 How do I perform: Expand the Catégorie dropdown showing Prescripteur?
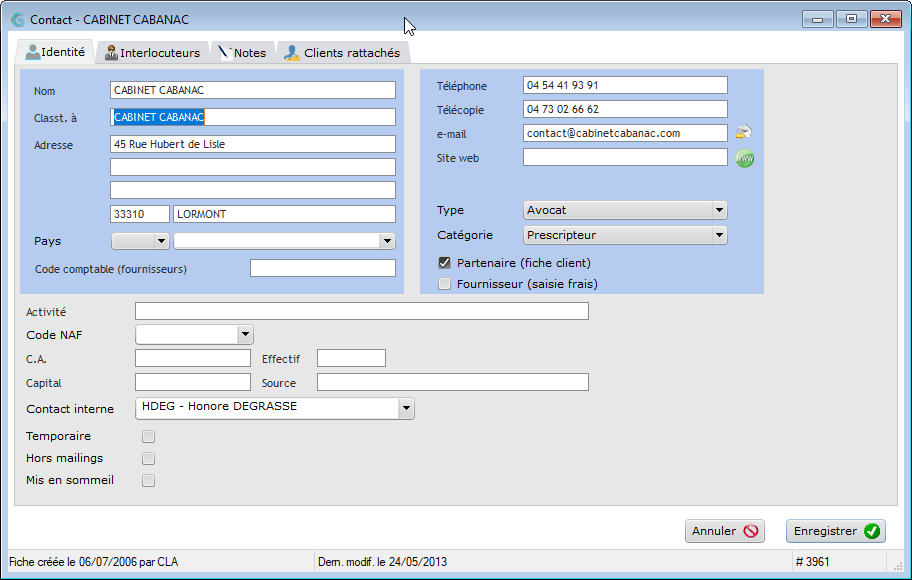coord(625,235)
